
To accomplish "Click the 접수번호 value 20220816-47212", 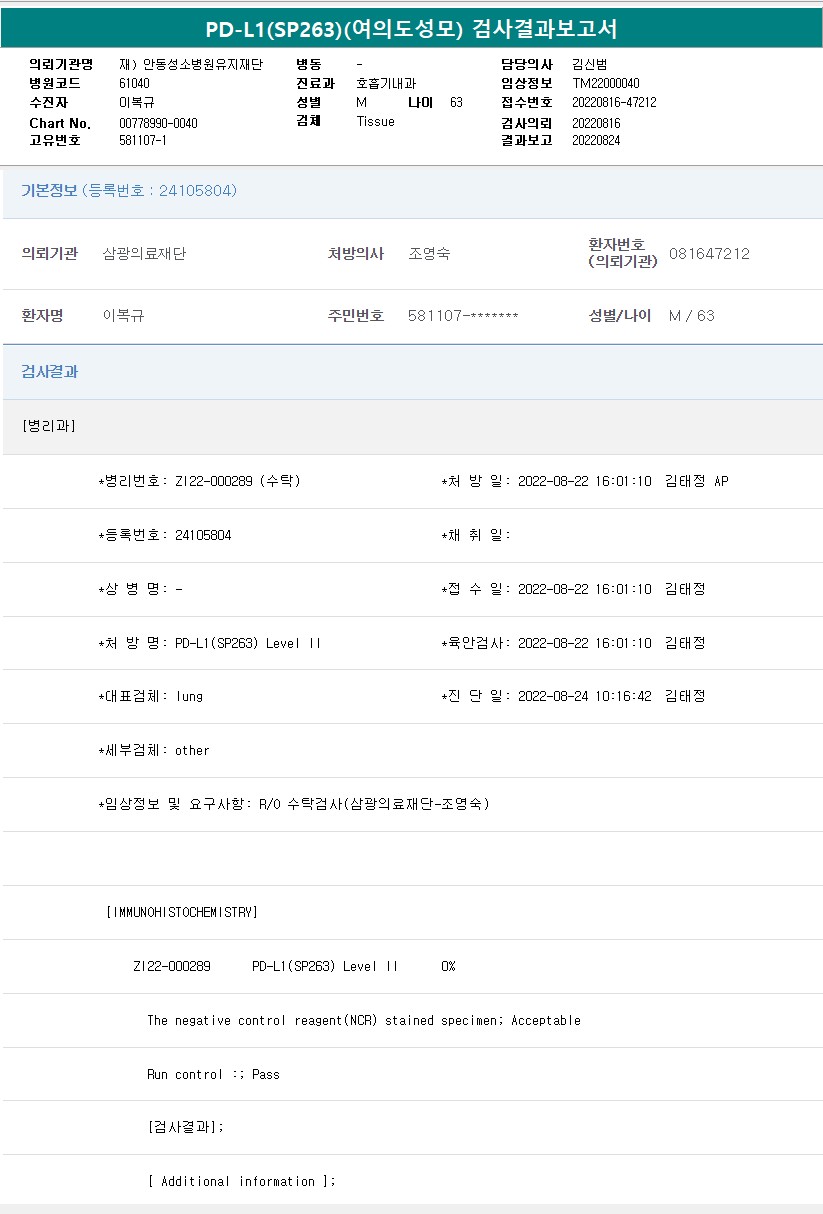I will [x=614, y=103].
